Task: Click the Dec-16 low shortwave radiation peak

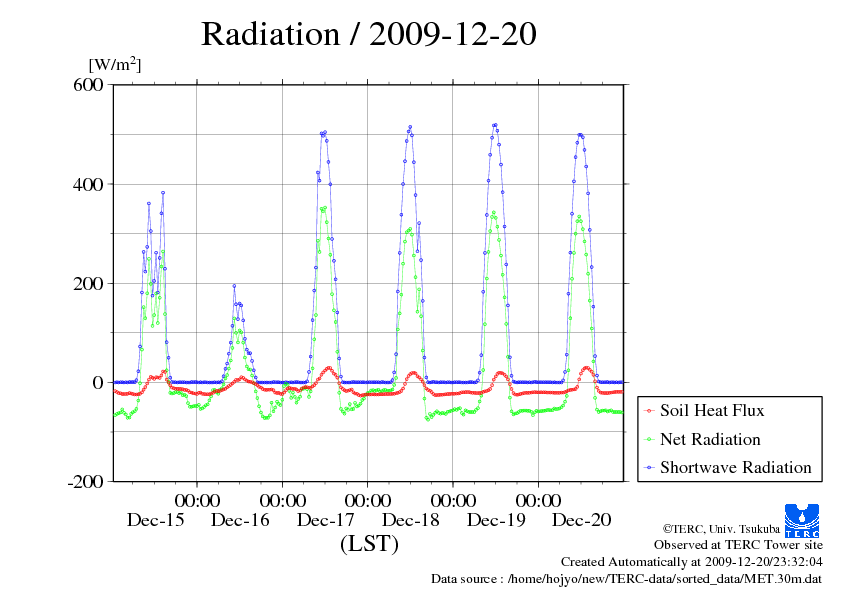Action: tap(234, 286)
